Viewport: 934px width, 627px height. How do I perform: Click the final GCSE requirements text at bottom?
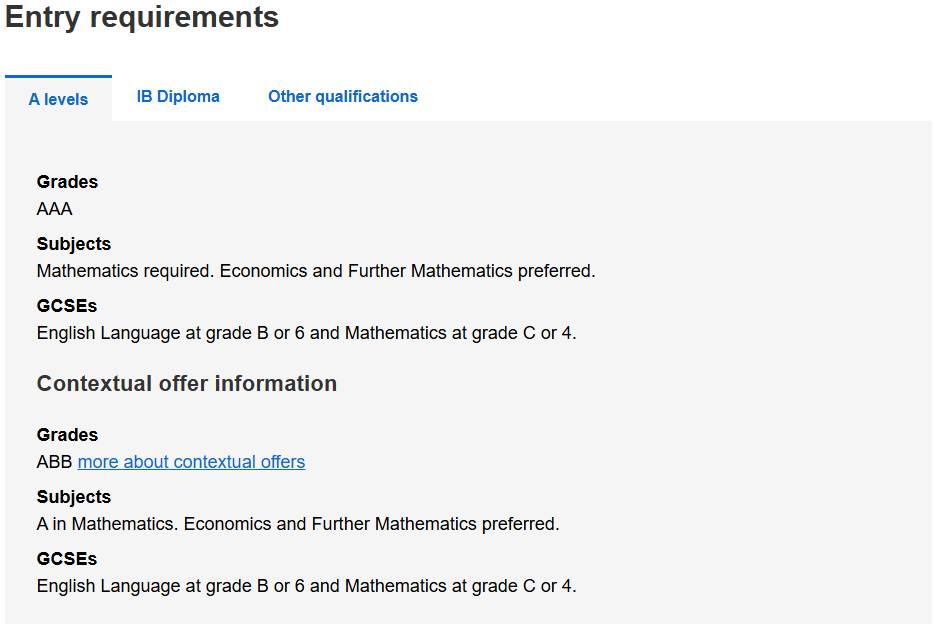tap(306, 586)
